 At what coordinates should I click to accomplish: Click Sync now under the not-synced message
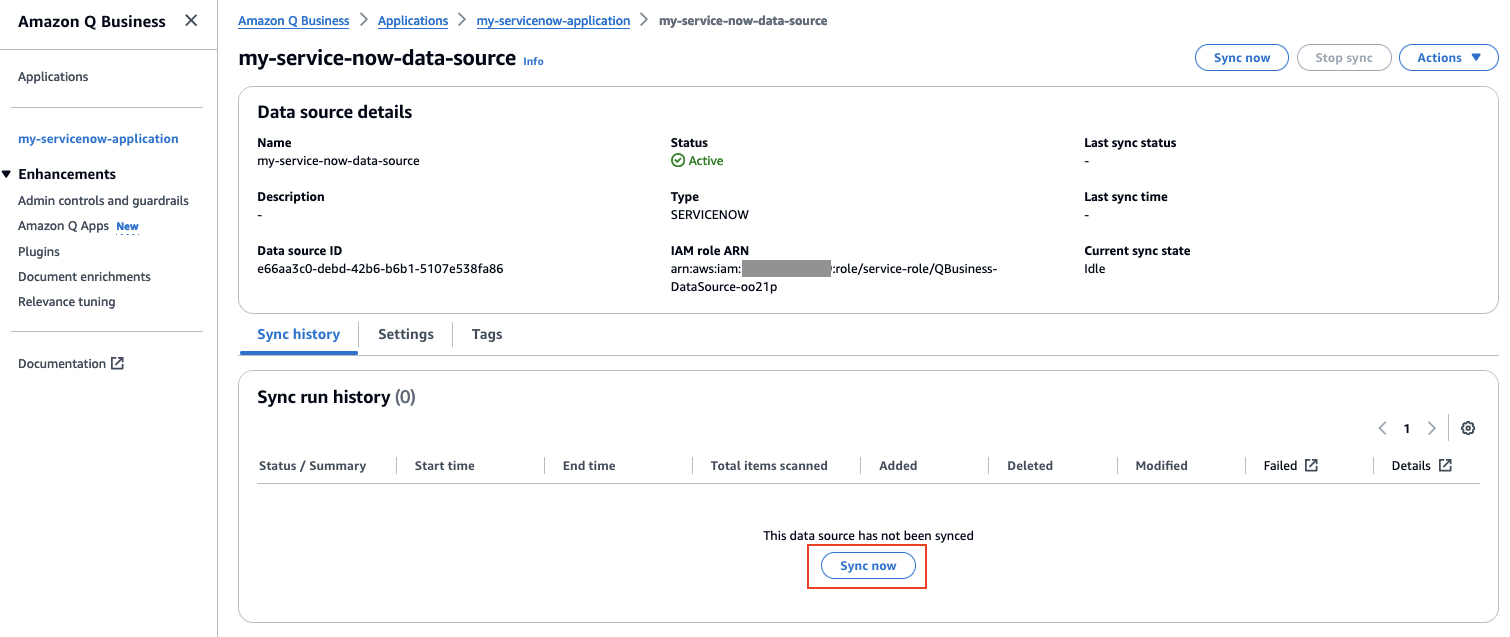868,566
